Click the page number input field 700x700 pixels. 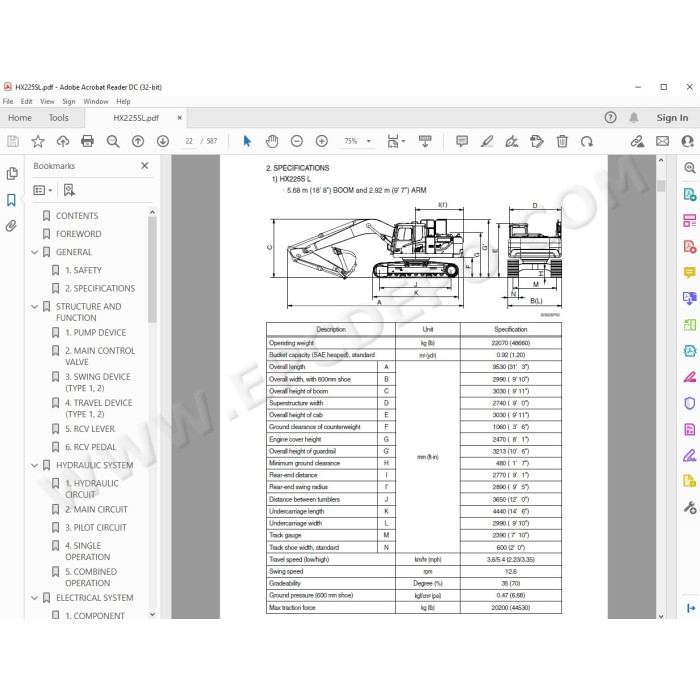189,142
